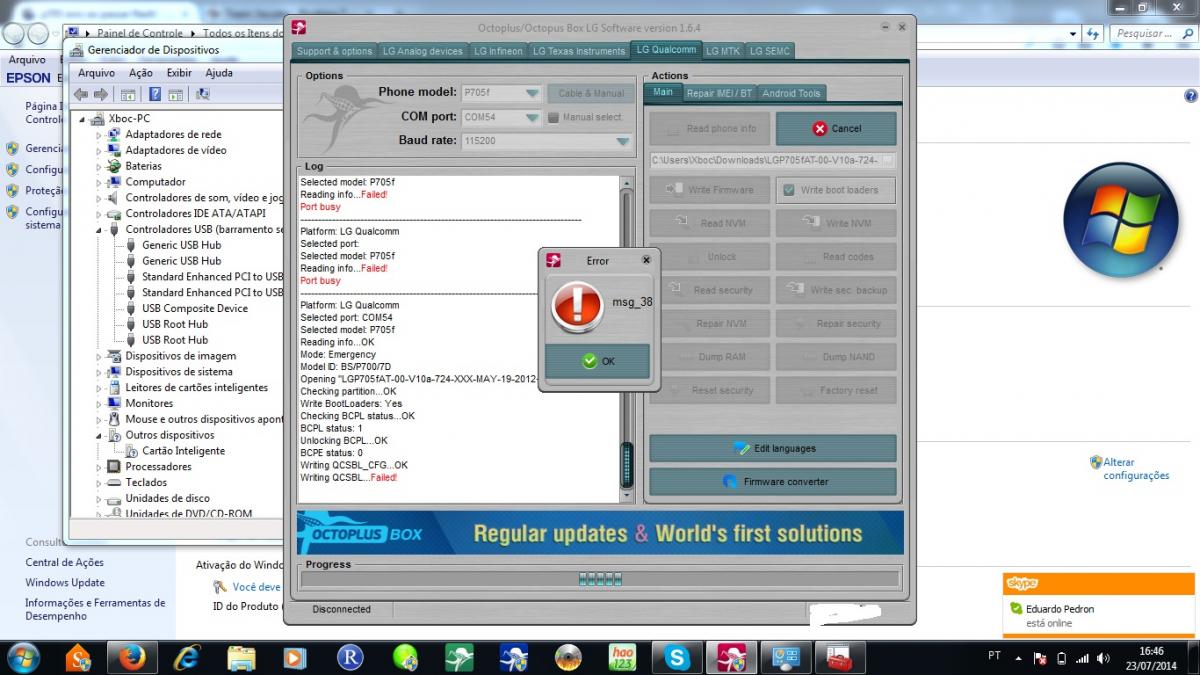
Task: Click the red exclamation error icon
Action: pos(578,305)
